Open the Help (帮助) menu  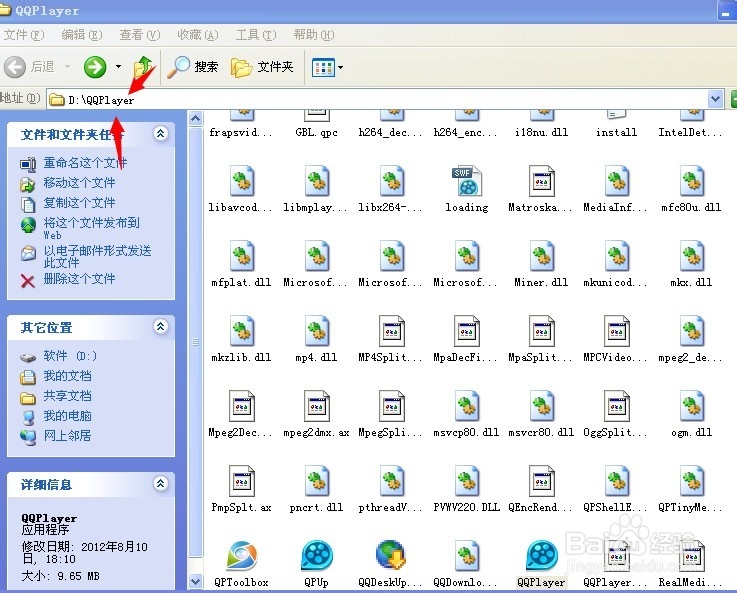[314, 35]
